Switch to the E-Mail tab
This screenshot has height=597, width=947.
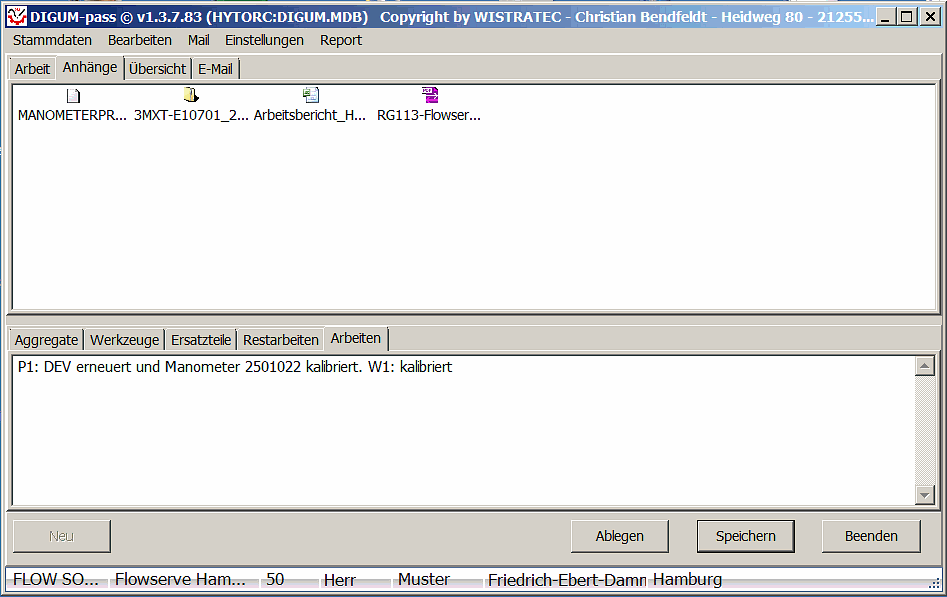[215, 69]
